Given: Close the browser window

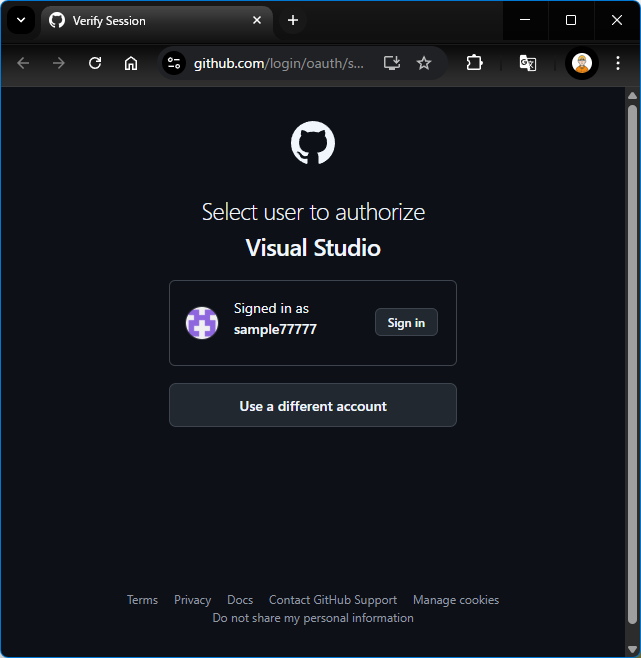Looking at the screenshot, I should point(617,20).
